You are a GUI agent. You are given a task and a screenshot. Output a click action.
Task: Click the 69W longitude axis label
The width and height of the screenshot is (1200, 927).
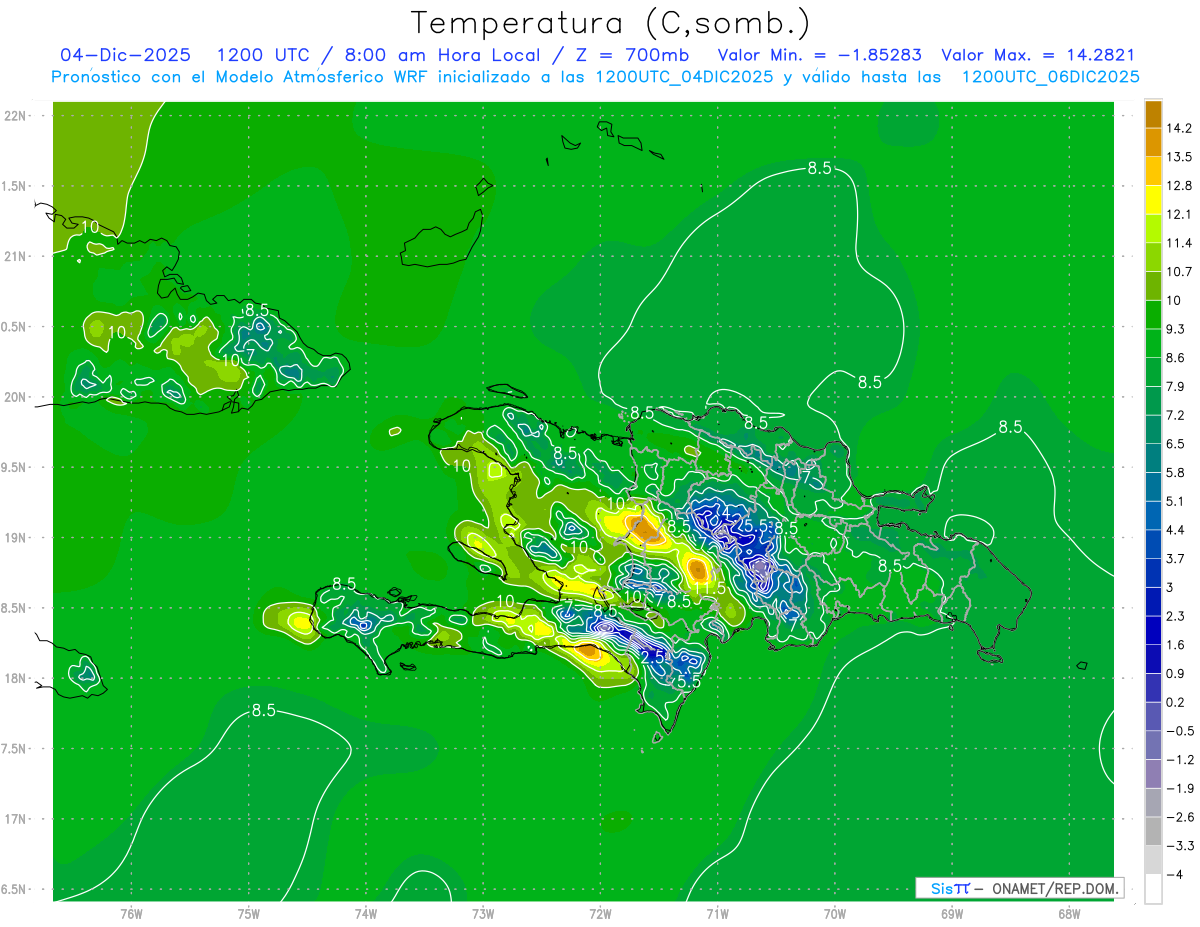(x=952, y=914)
